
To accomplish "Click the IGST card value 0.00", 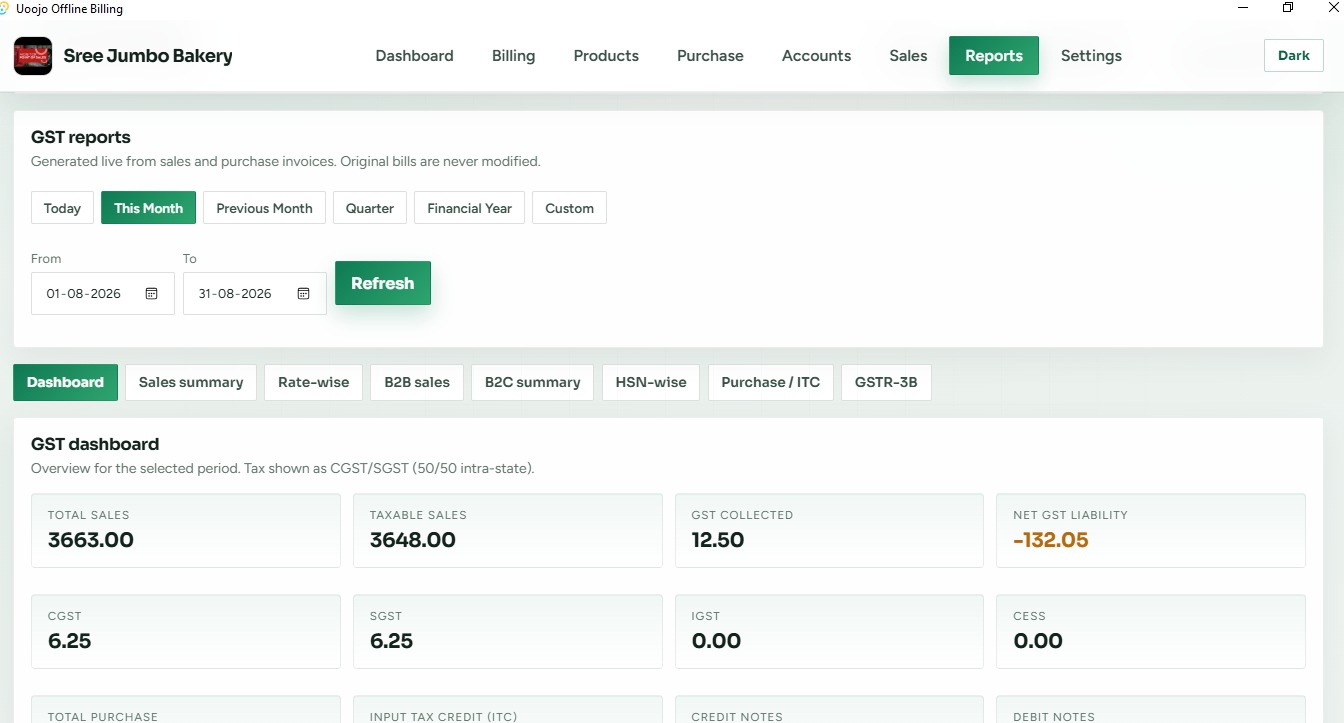I will click(x=716, y=641).
